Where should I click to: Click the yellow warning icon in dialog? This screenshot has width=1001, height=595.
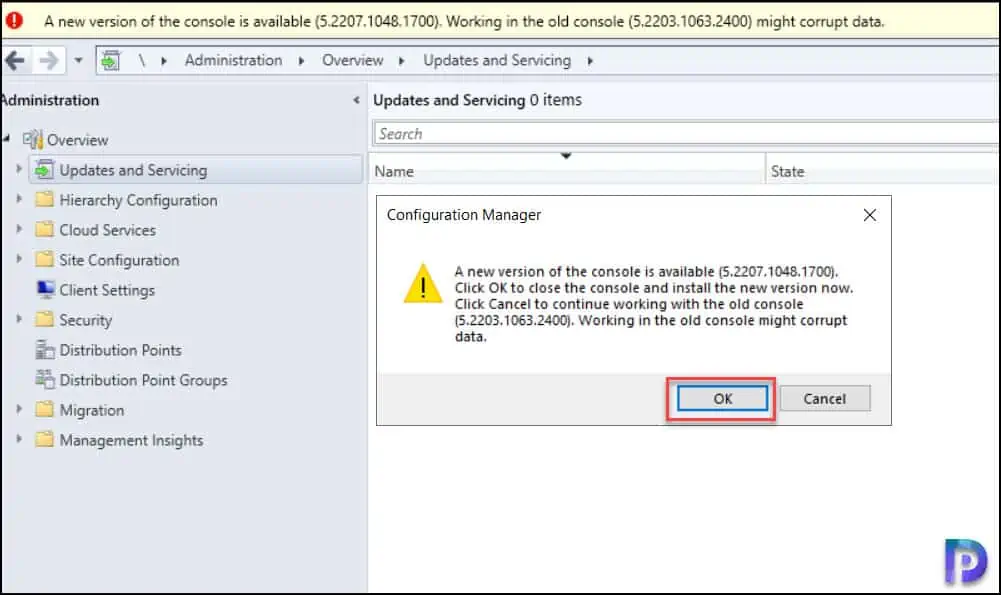[x=423, y=284]
